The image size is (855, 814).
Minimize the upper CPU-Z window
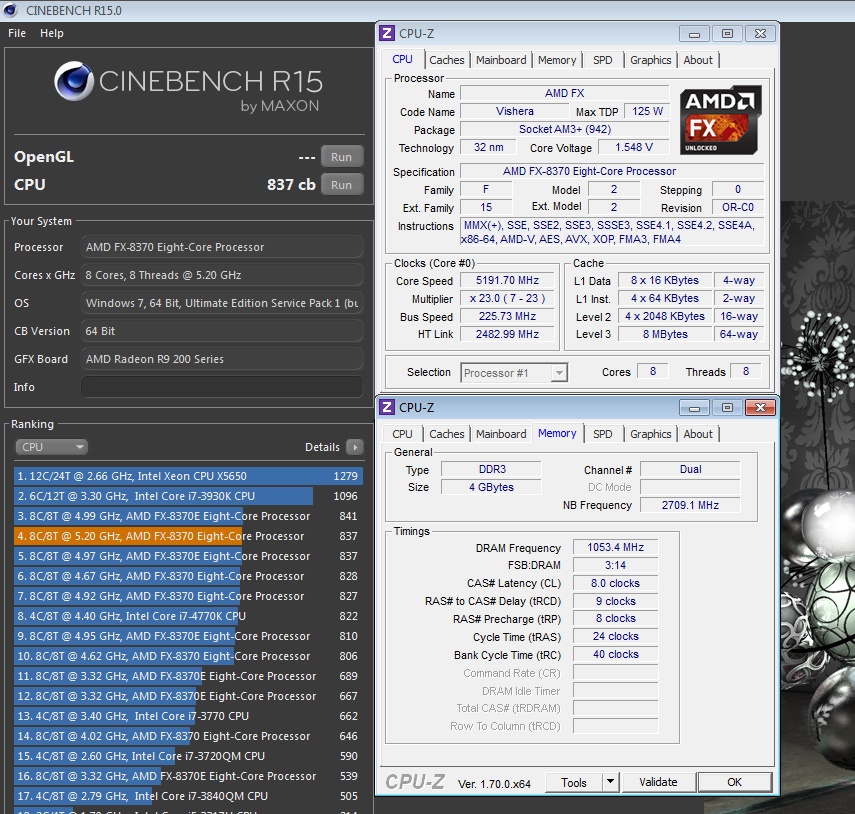pyautogui.click(x=694, y=34)
